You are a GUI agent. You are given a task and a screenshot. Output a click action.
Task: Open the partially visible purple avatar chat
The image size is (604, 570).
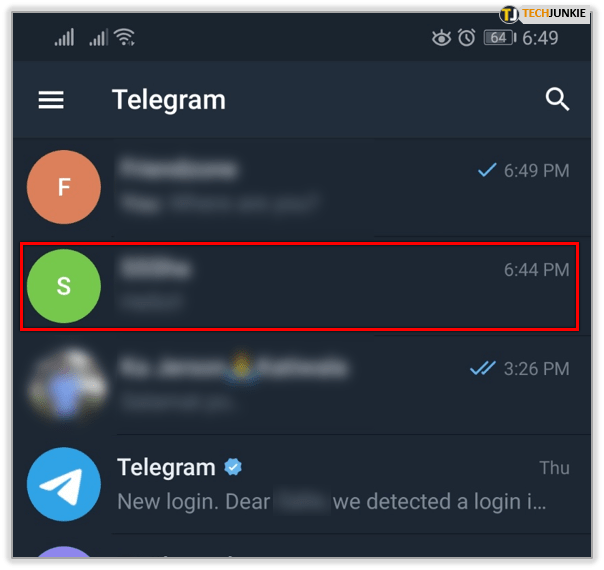click(64, 552)
